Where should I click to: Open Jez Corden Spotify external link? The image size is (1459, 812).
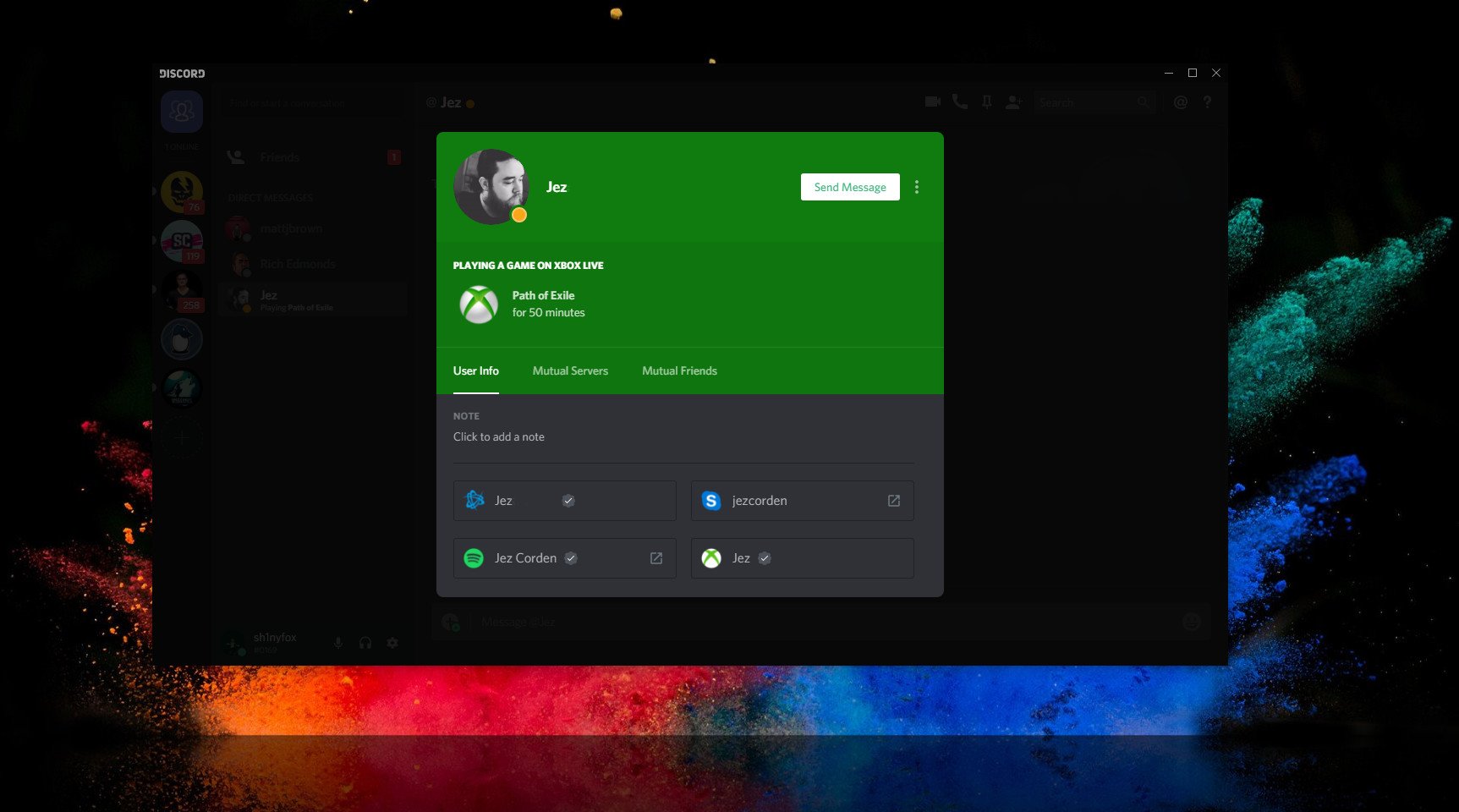pos(656,558)
